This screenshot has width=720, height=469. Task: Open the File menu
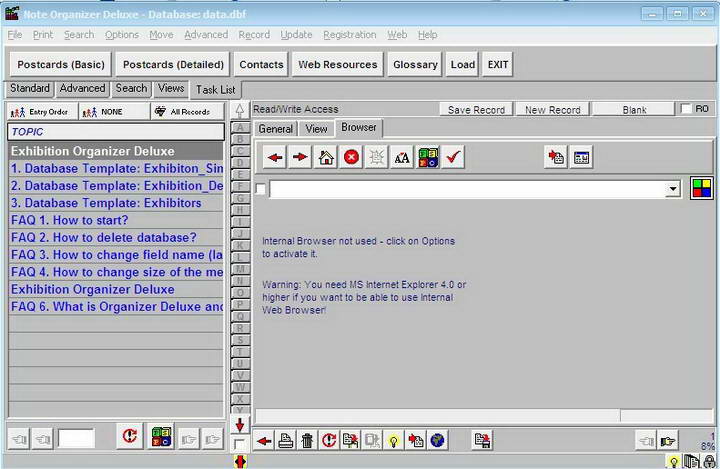pos(15,35)
